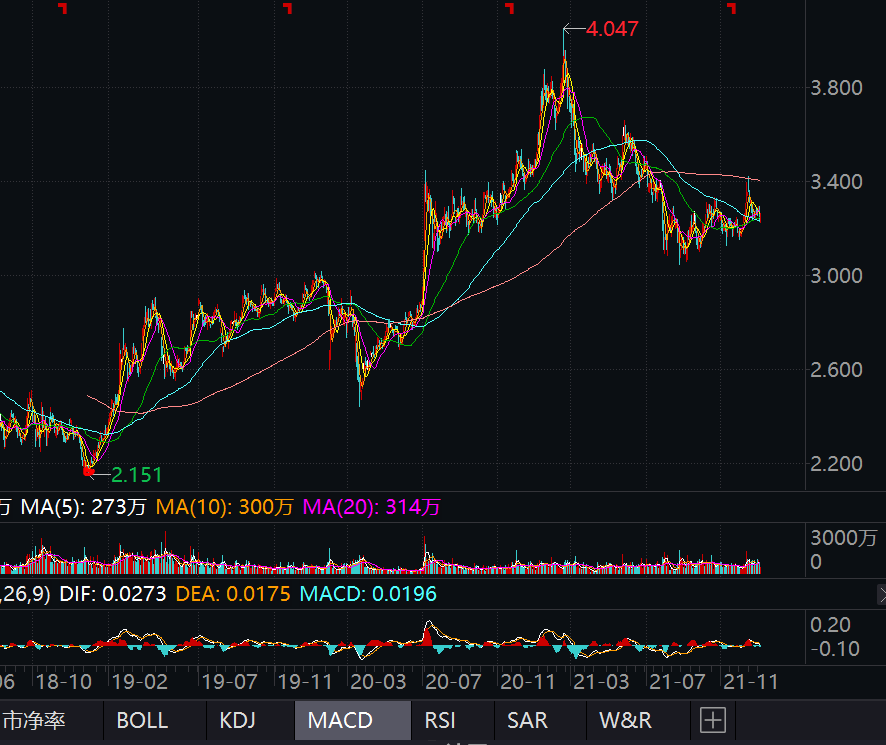
Task: Click the first red marker at top
Action: [x=63, y=8]
